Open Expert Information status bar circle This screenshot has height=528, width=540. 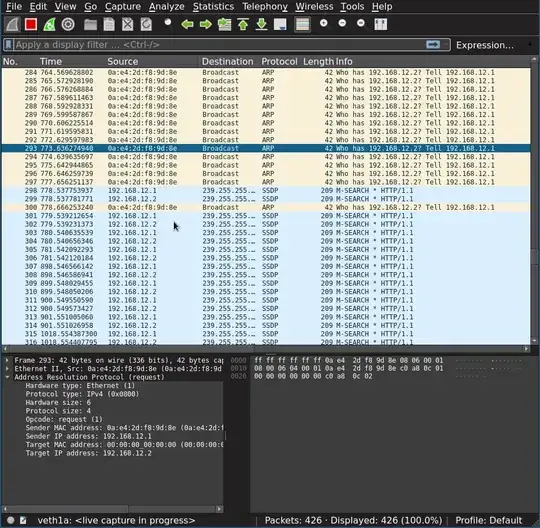(11, 520)
